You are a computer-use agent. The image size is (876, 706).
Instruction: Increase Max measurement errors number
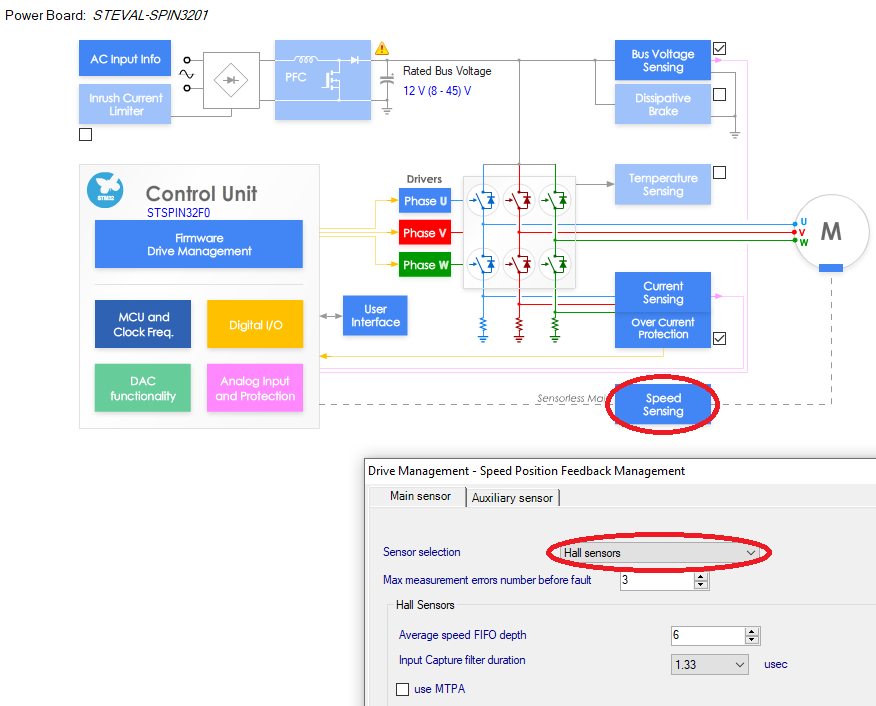701,578
